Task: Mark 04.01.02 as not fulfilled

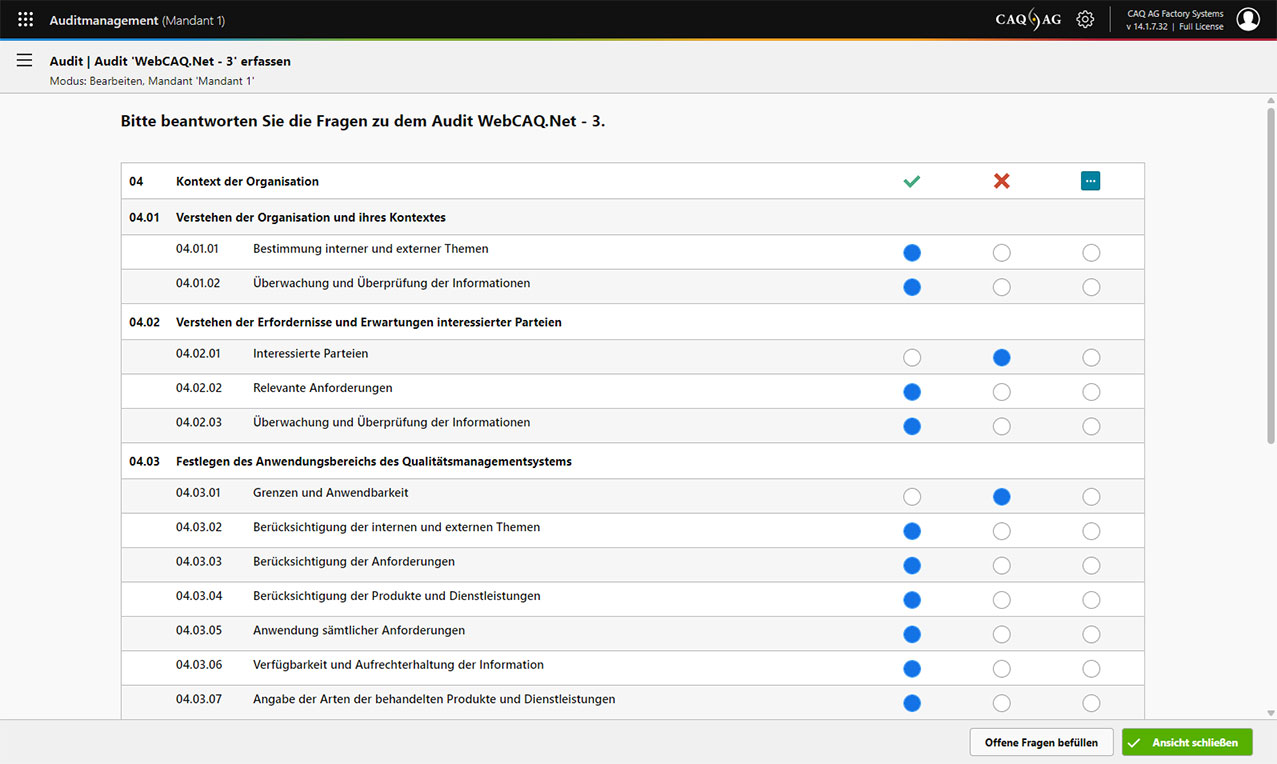Action: tap(1001, 287)
